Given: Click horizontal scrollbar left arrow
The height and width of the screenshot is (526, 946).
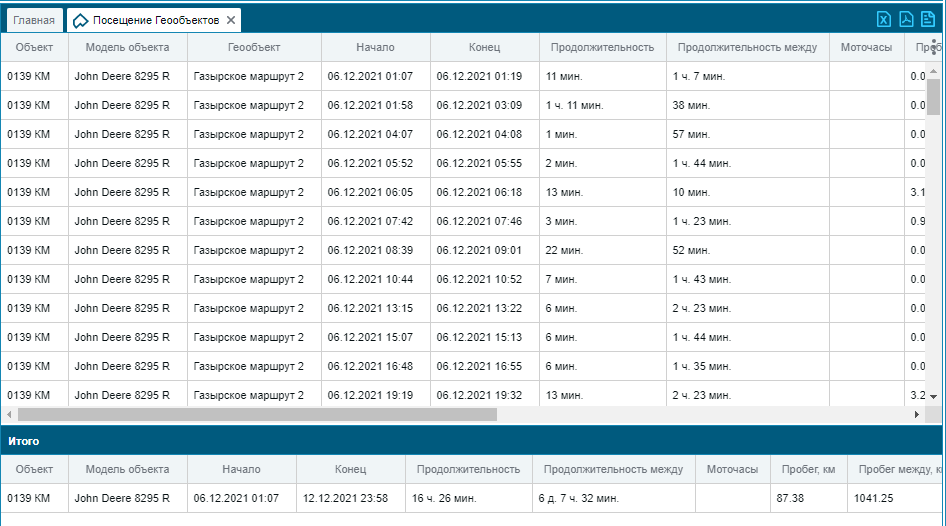Looking at the screenshot, I should pos(9,414).
